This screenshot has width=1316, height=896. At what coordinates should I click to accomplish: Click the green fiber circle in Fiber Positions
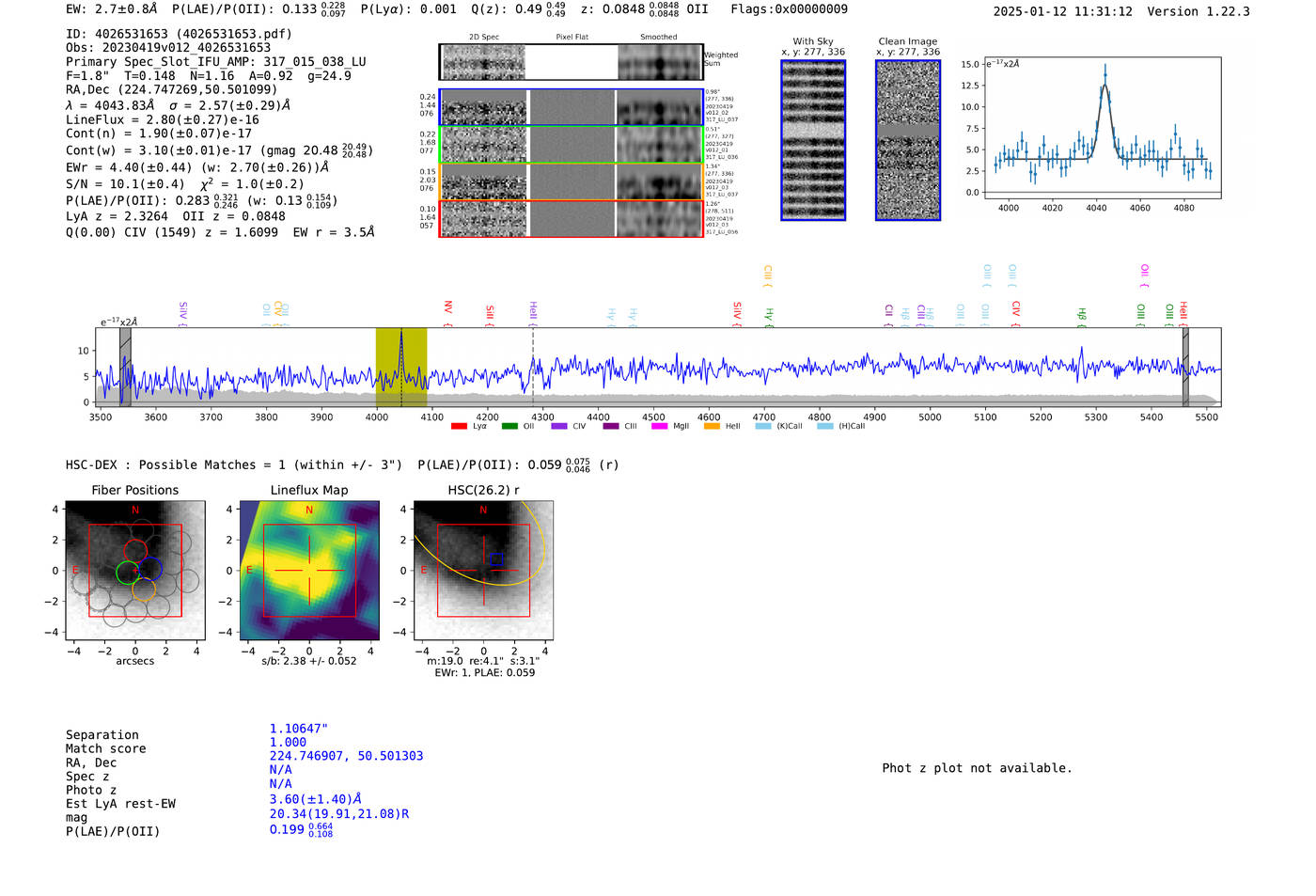pos(128,572)
